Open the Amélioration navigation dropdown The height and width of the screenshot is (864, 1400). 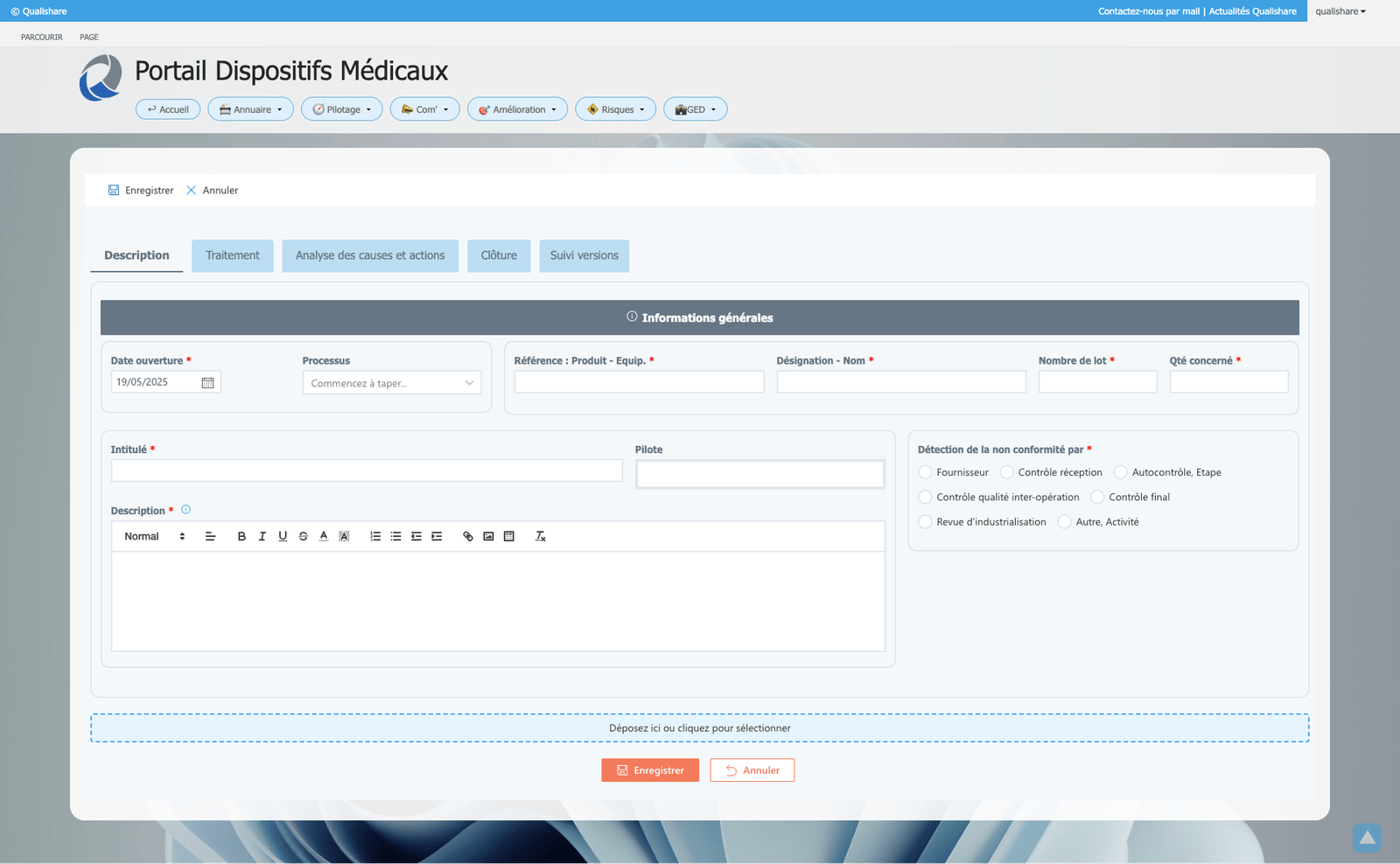517,108
